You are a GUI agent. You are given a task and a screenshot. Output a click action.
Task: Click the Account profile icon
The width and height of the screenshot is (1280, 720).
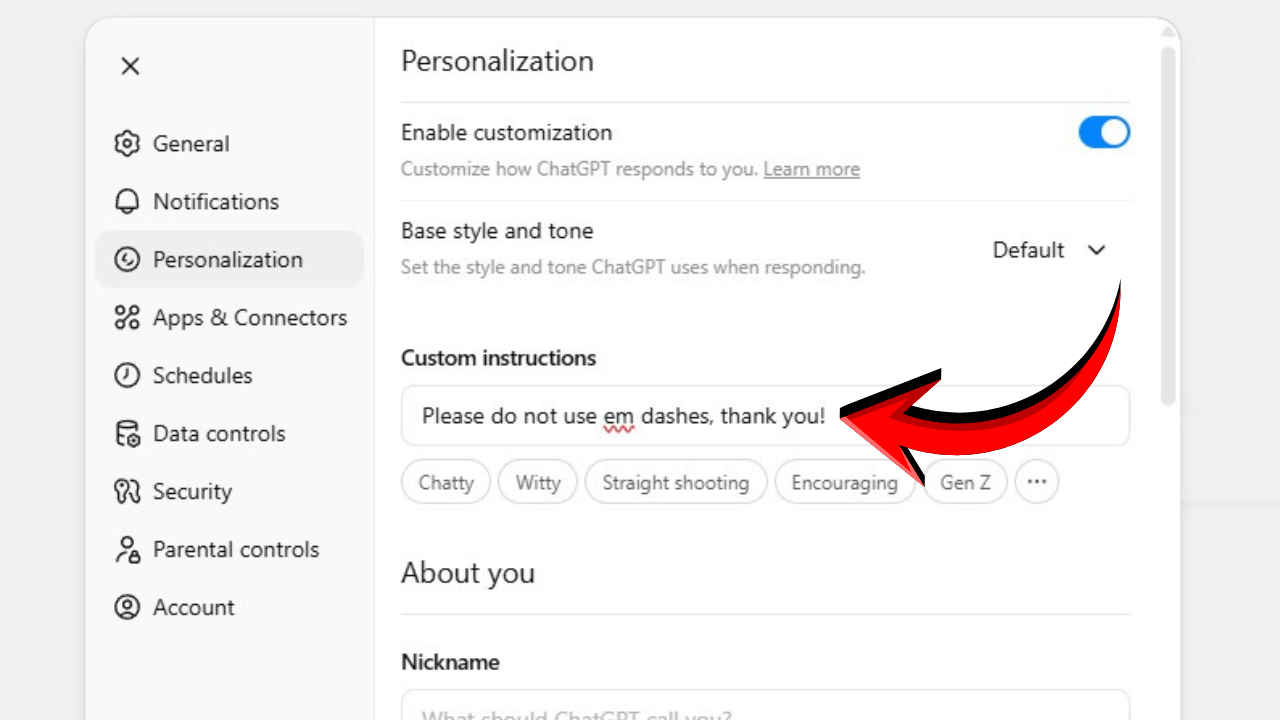pyautogui.click(x=127, y=607)
